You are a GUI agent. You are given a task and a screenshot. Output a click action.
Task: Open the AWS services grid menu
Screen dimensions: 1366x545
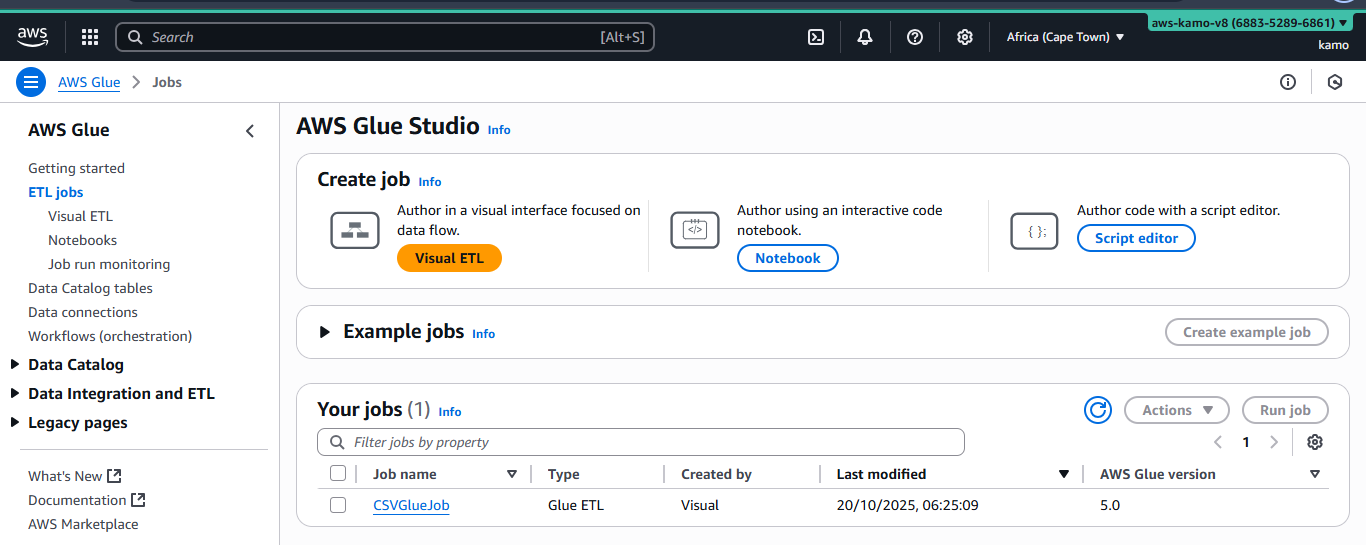point(90,37)
